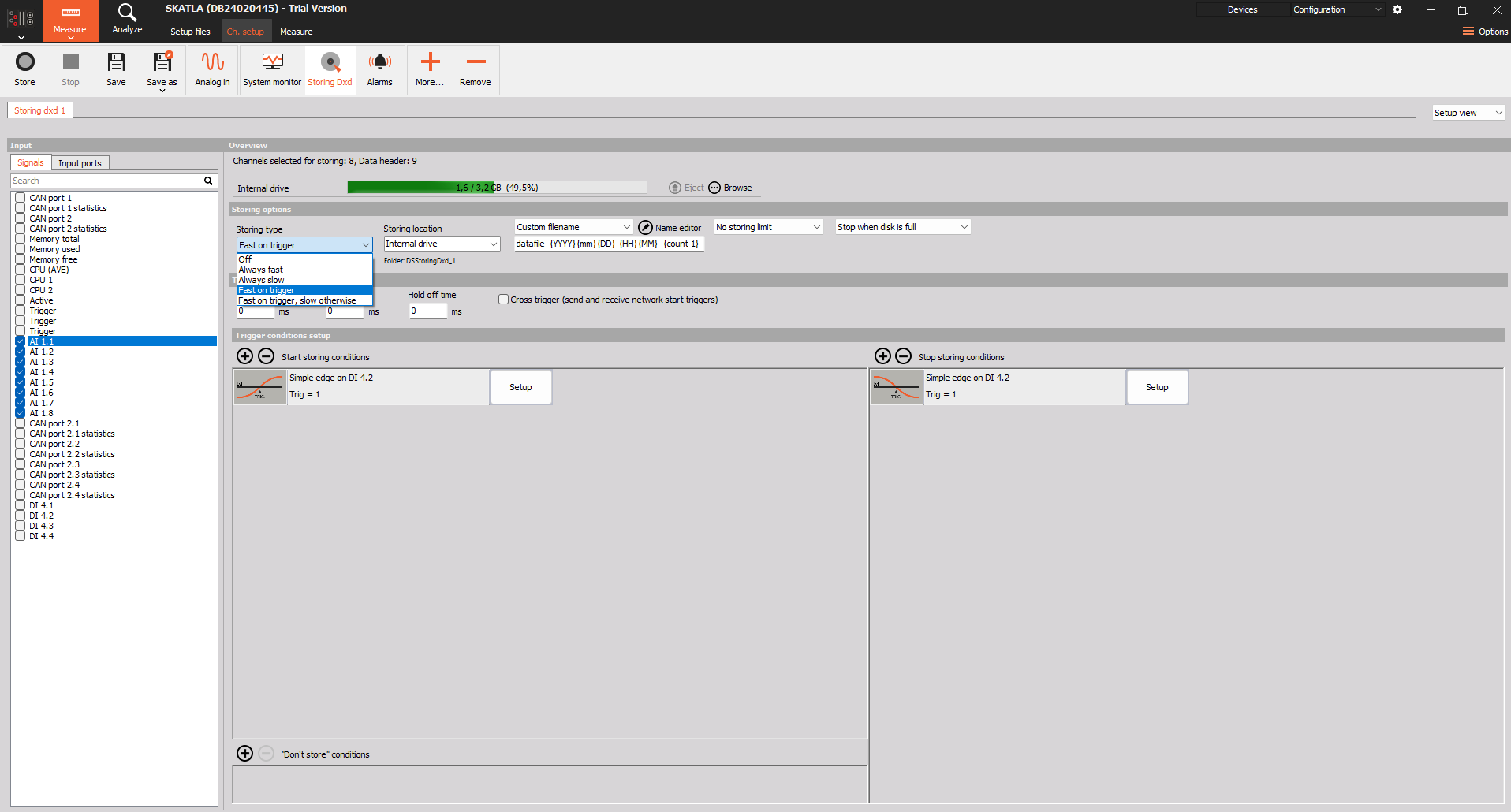Uncheck the AI 1.3 channel checkbox
Screen dimensions: 1511x812
point(20,361)
